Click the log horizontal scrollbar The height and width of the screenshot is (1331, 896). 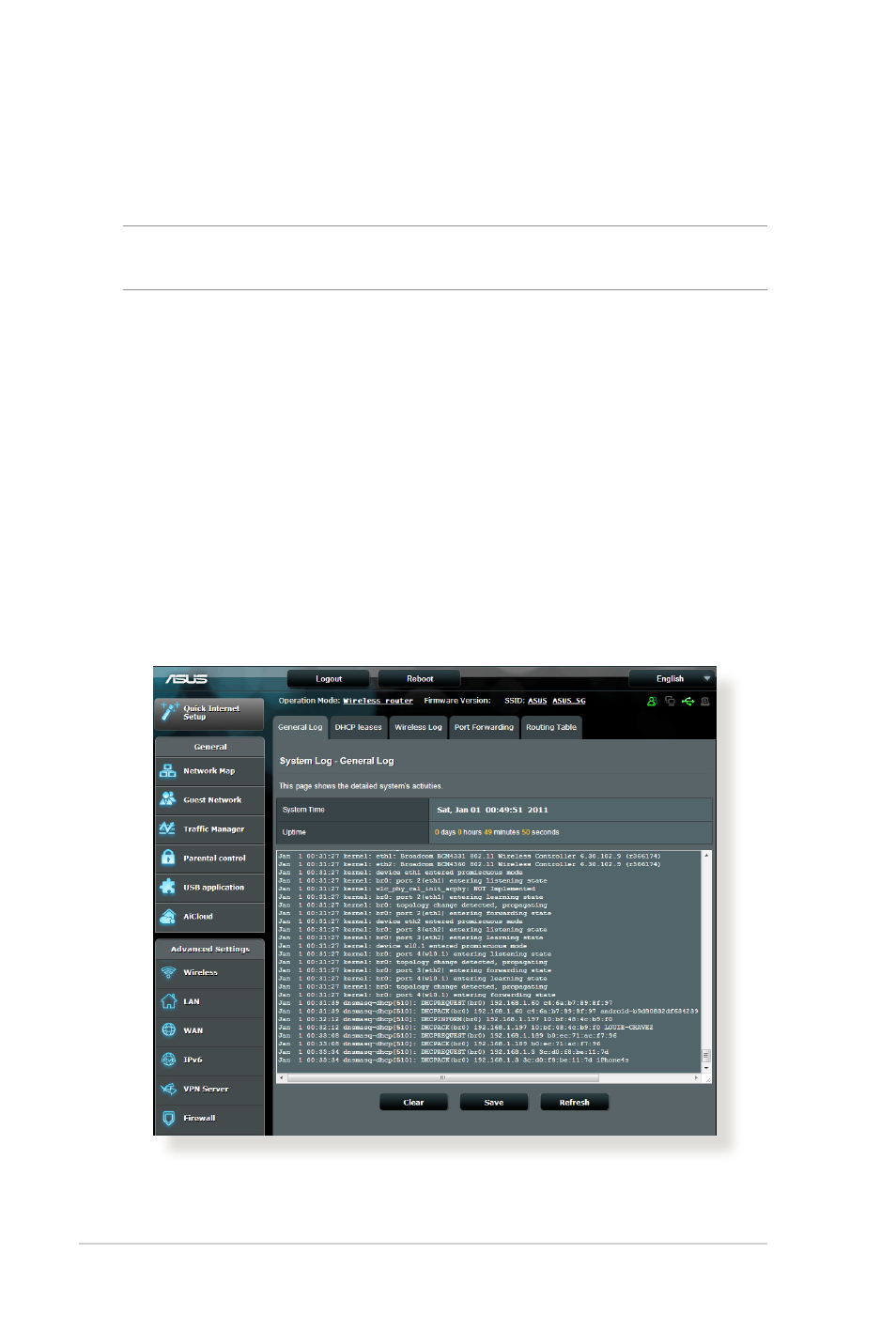[489, 1078]
